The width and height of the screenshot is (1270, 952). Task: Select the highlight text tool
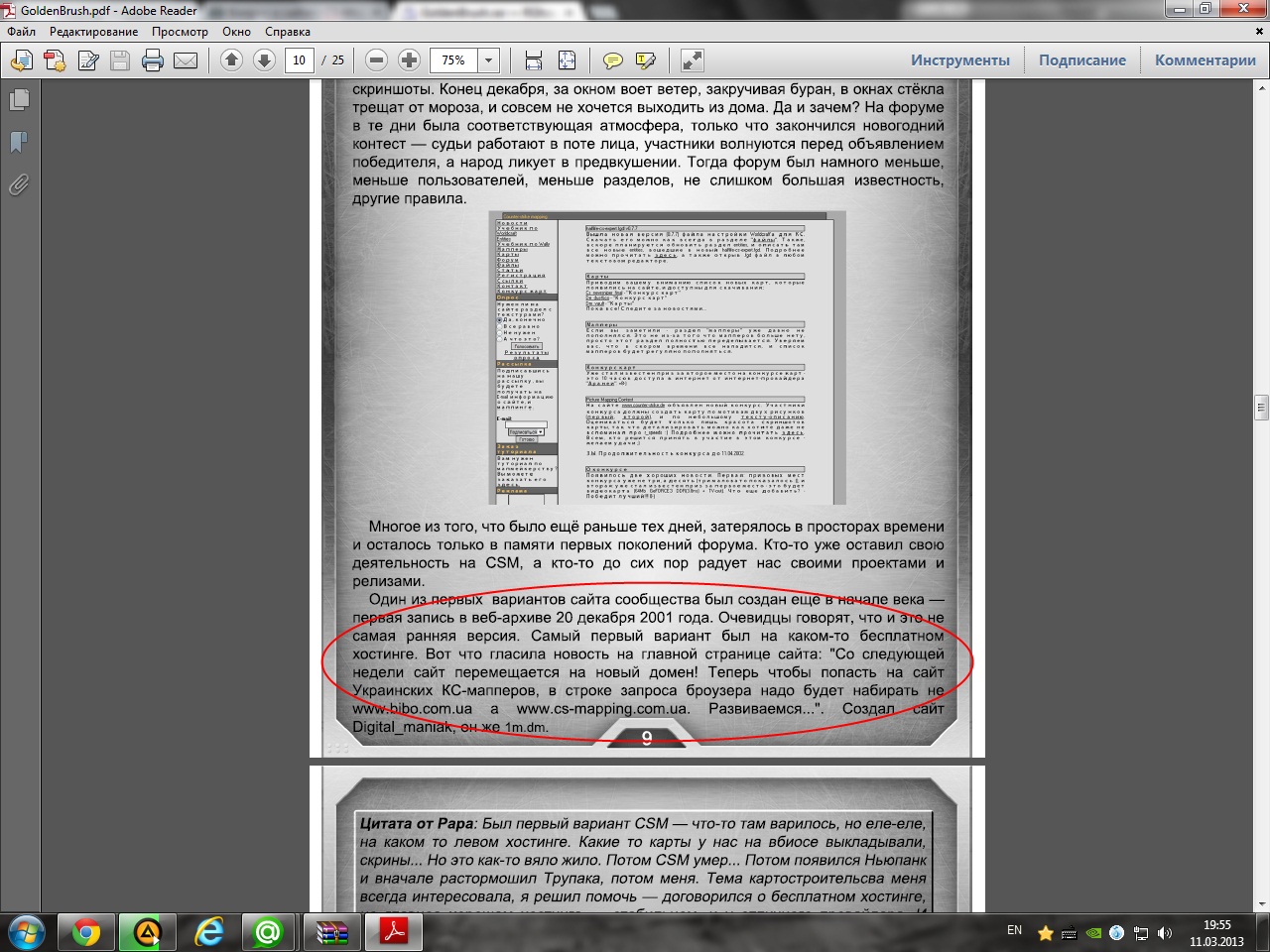coord(646,60)
